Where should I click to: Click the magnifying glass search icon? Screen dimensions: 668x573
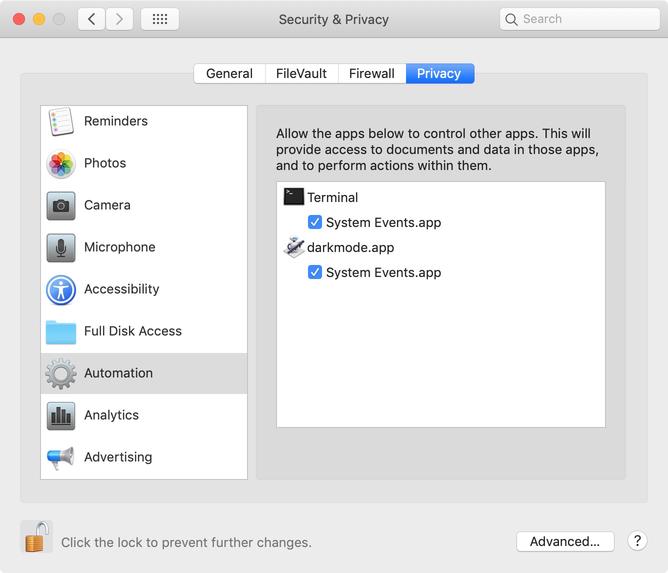point(511,19)
